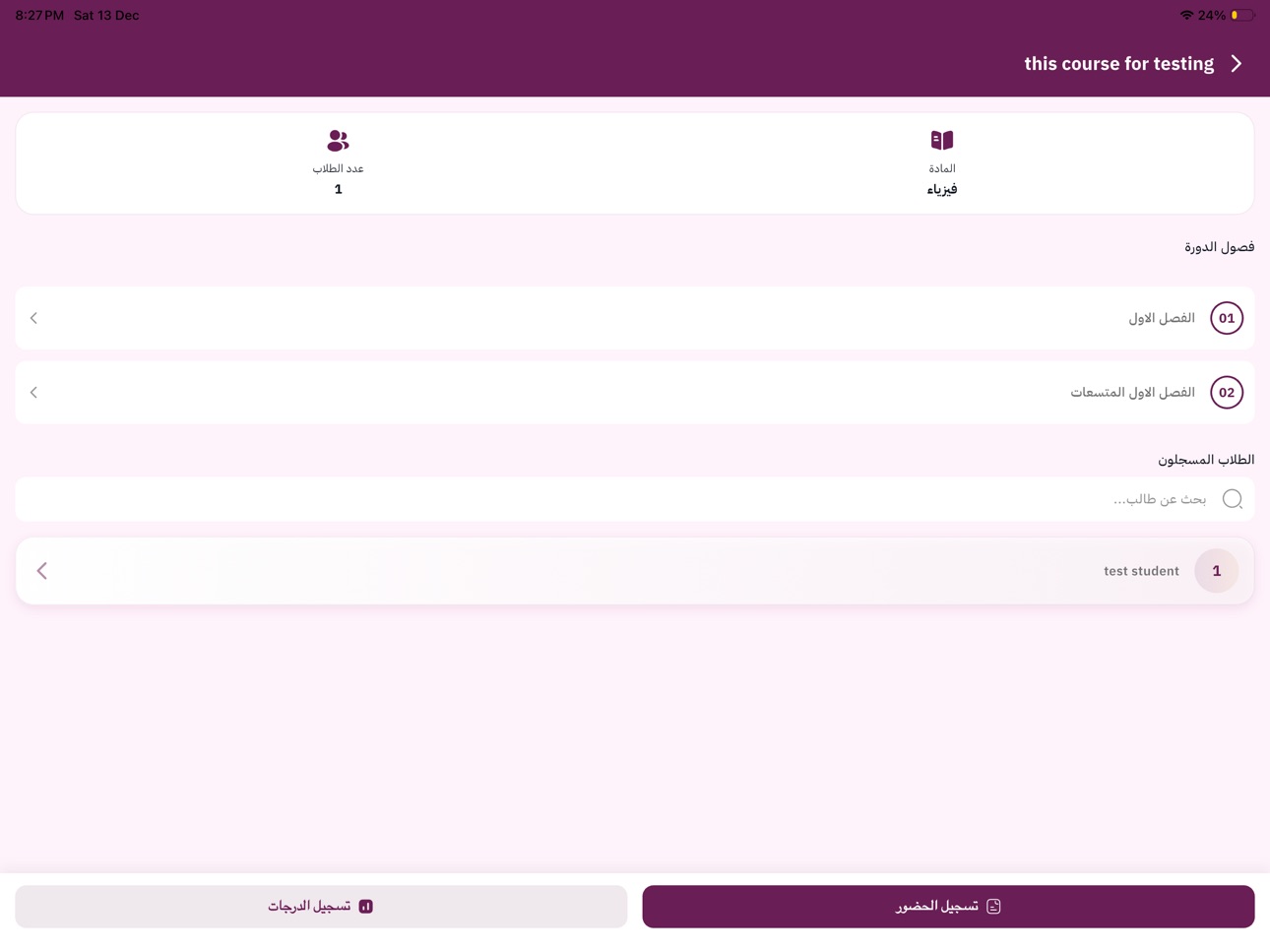Image resolution: width=1270 pixels, height=952 pixels.
Task: Open the تسجيل الحضور attendance button
Action: [x=948, y=907]
